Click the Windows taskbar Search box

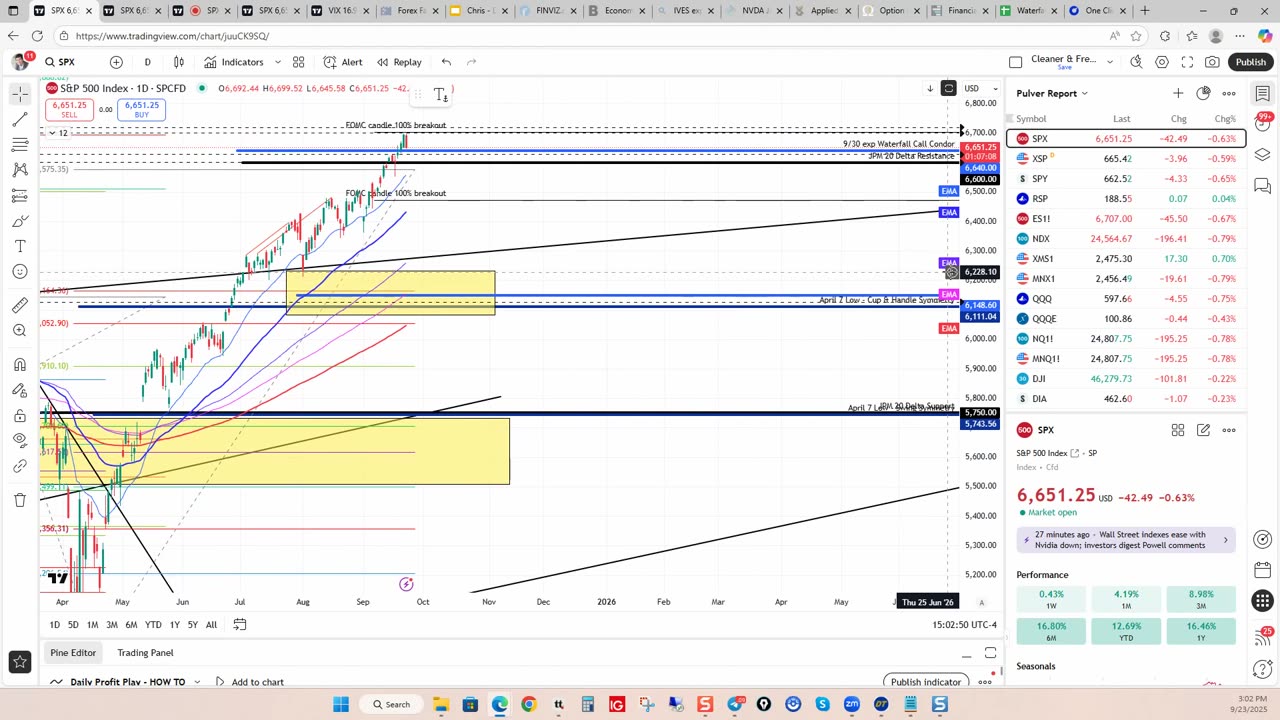click(x=391, y=704)
